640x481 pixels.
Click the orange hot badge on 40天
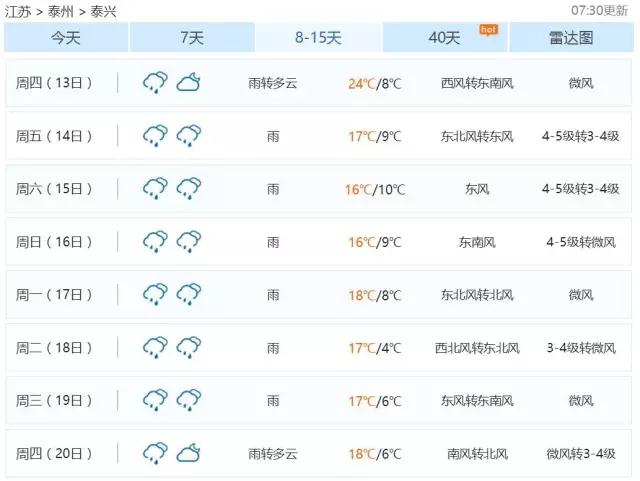coord(488,29)
